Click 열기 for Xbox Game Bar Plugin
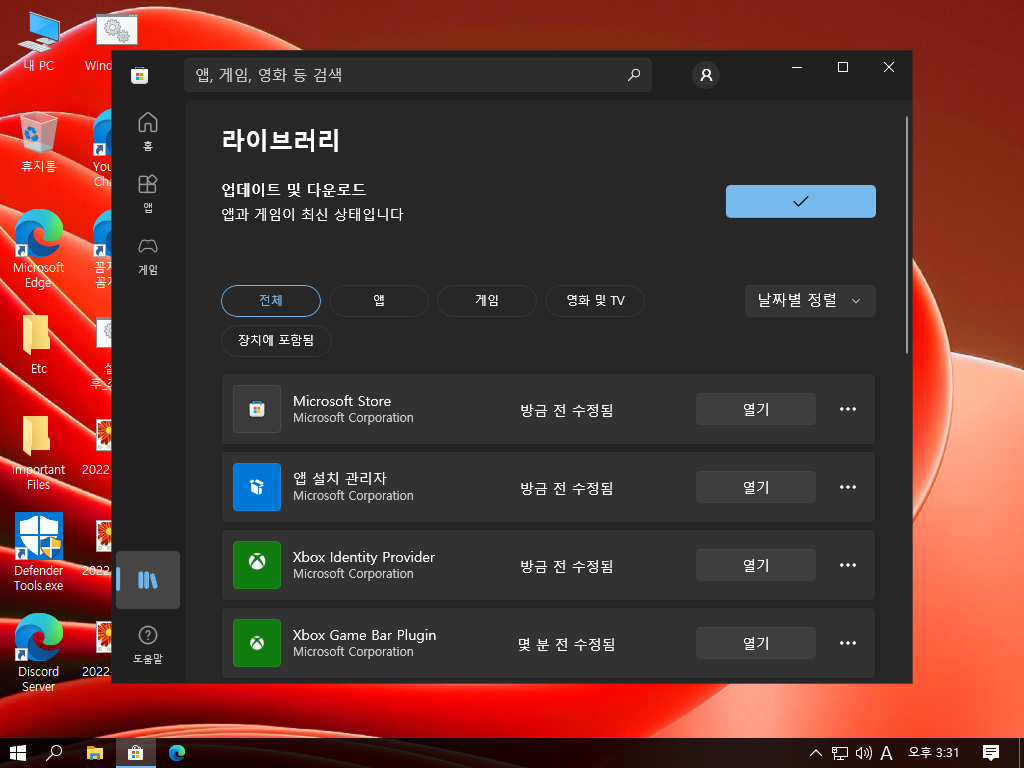Image resolution: width=1024 pixels, height=768 pixels. click(x=756, y=643)
